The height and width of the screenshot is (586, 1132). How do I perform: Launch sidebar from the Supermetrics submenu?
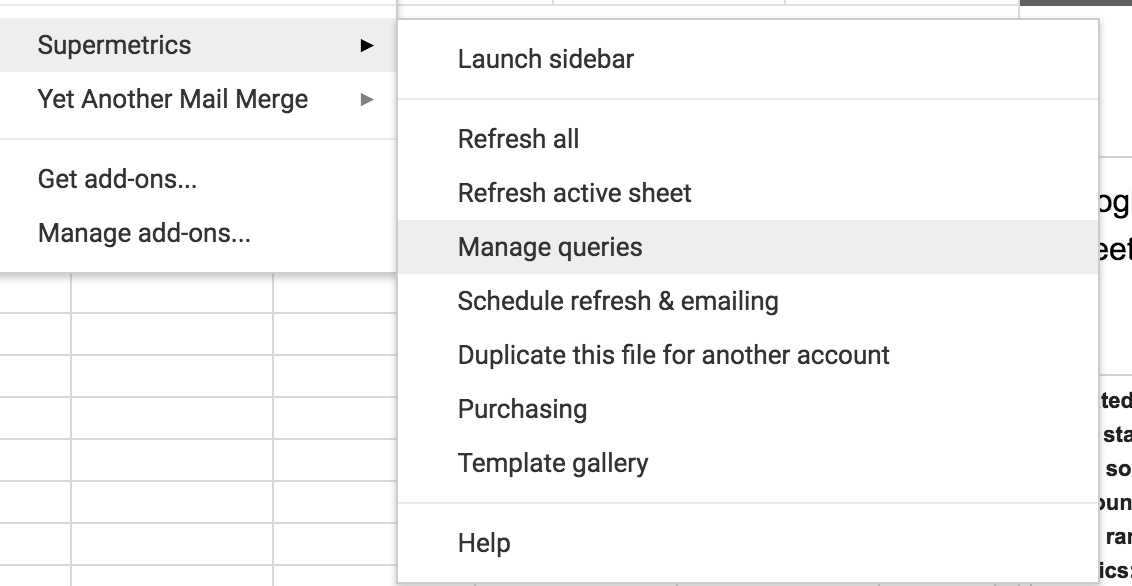(545, 59)
